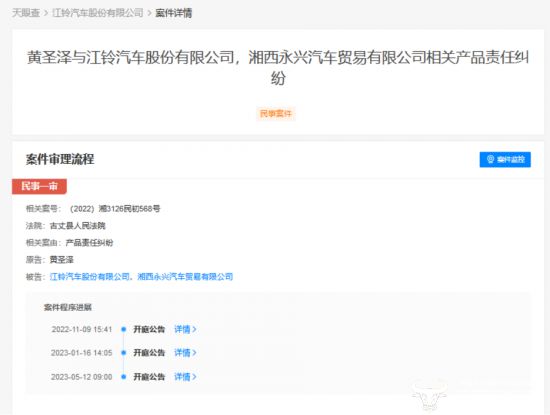Open defendant 湘西永兴汽车贸易有限公司 link
550x415 pixels.
[185, 277]
